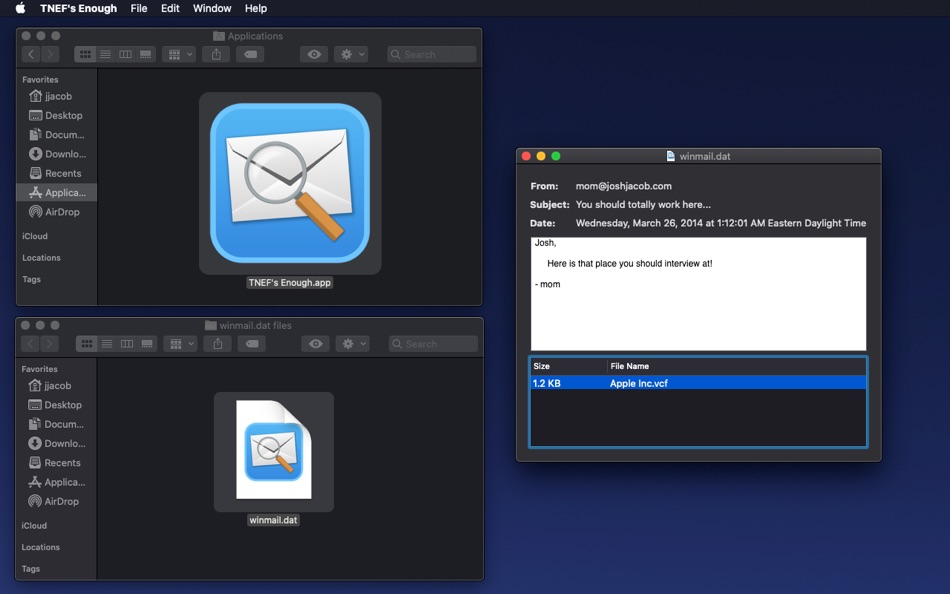Switch Applications window to icon view
The height and width of the screenshot is (594, 950).
point(85,55)
